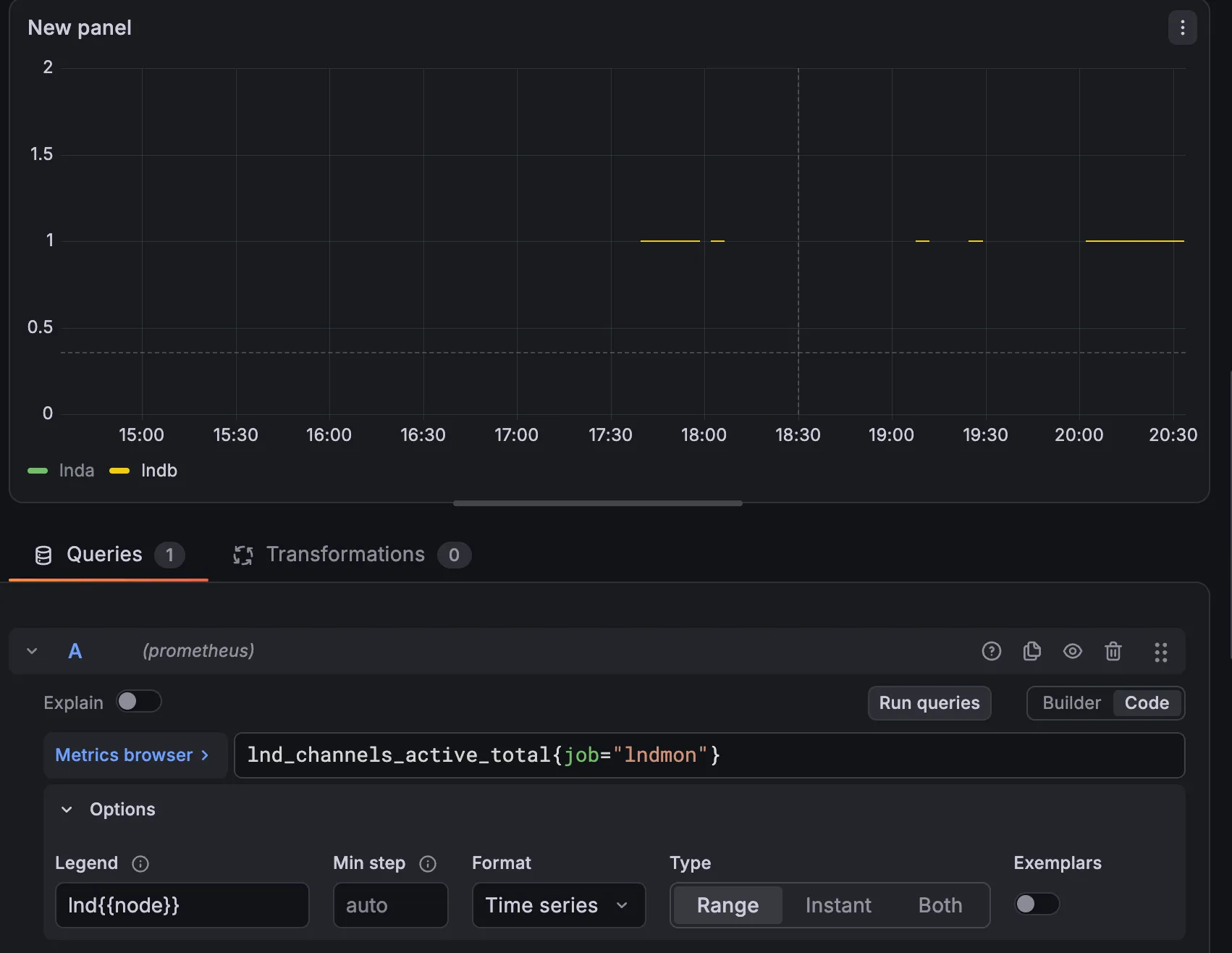Click the 18:30 time axis label
The width and height of the screenshot is (1232, 953).
[798, 435]
